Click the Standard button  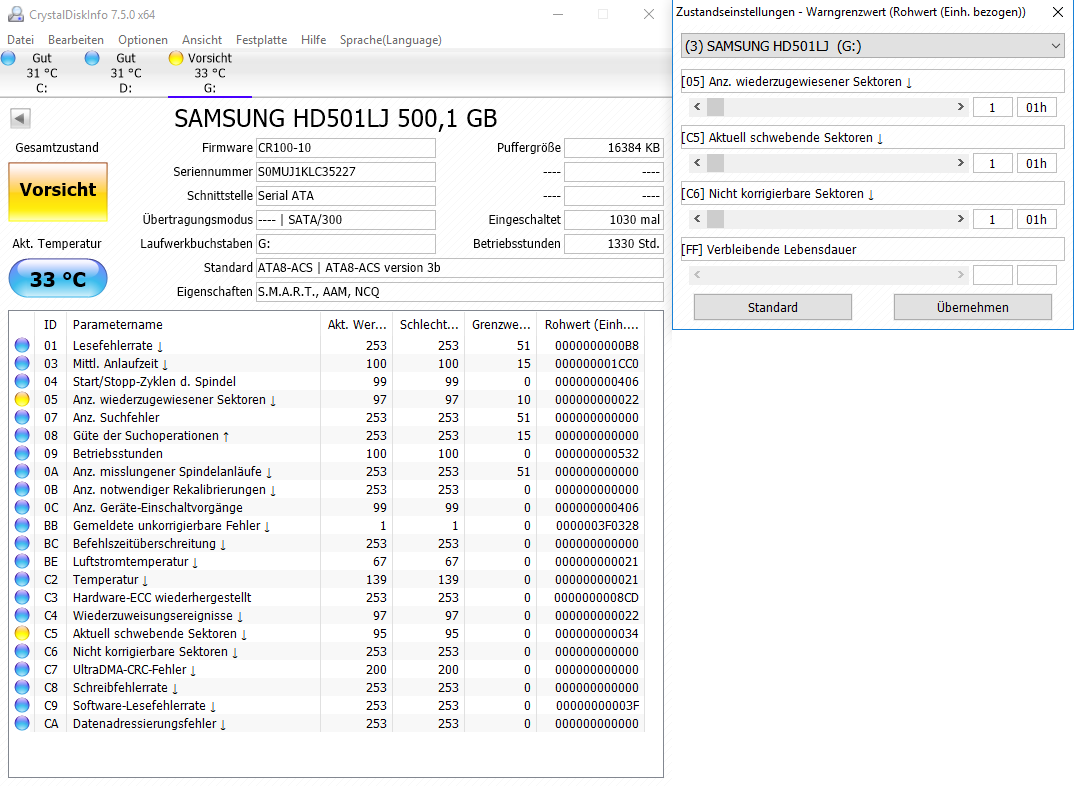pos(773,307)
